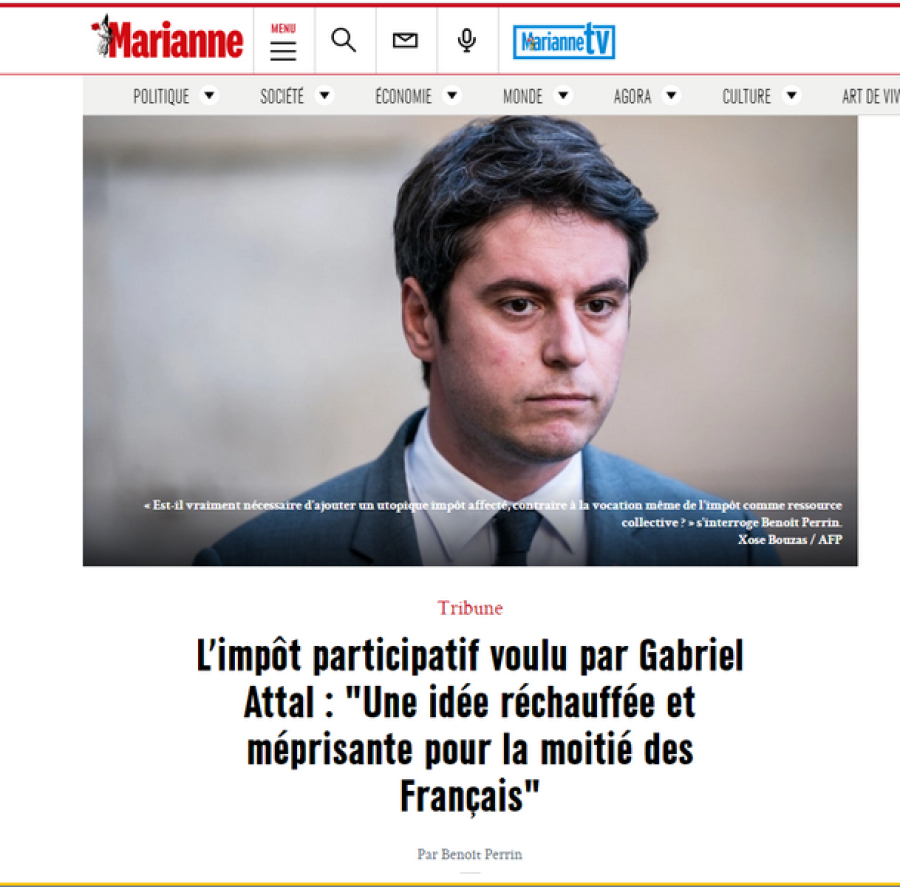Go to the MONDE section

(522, 96)
